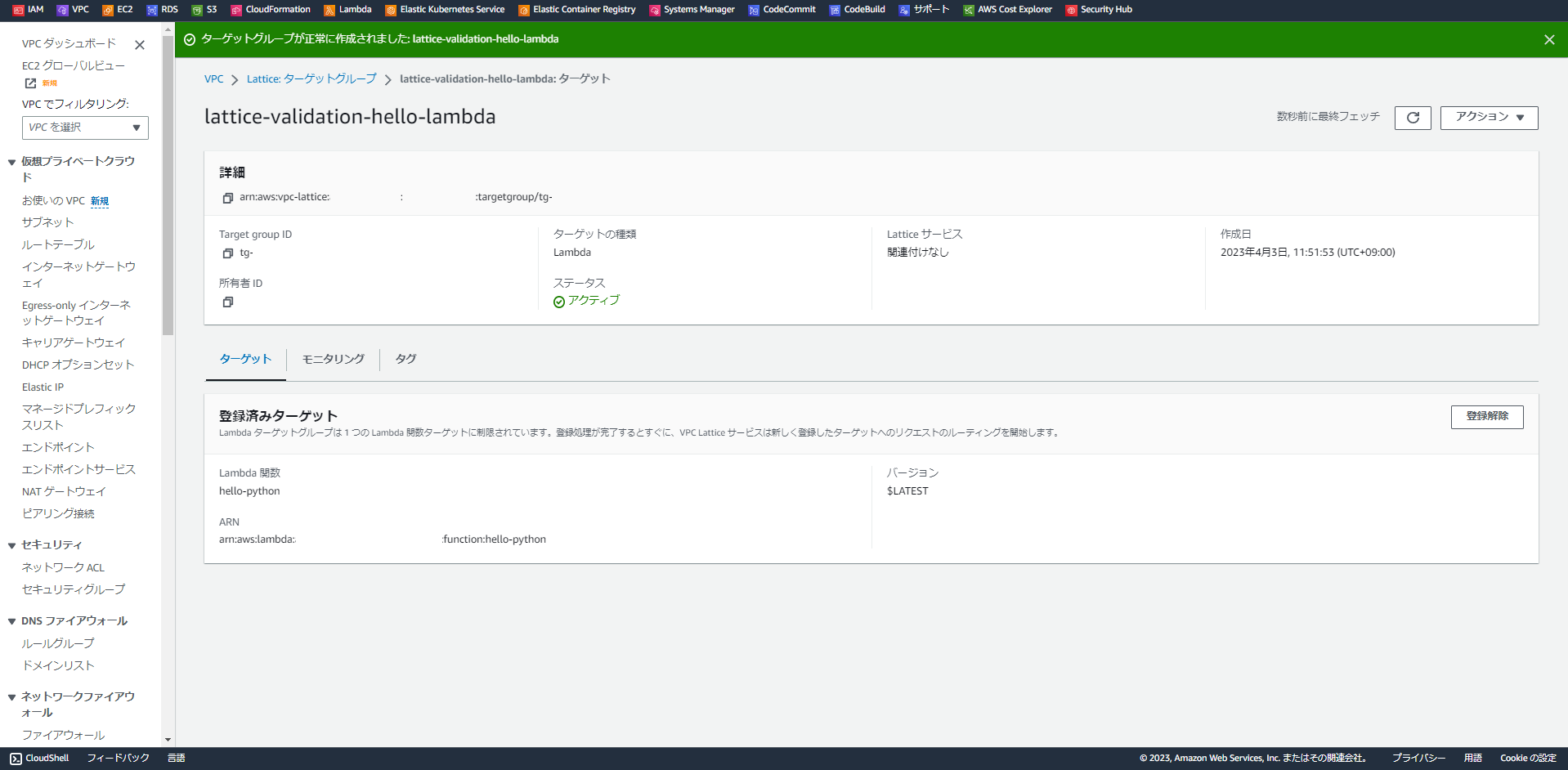Open ピアリング接続 in sidebar

58,514
